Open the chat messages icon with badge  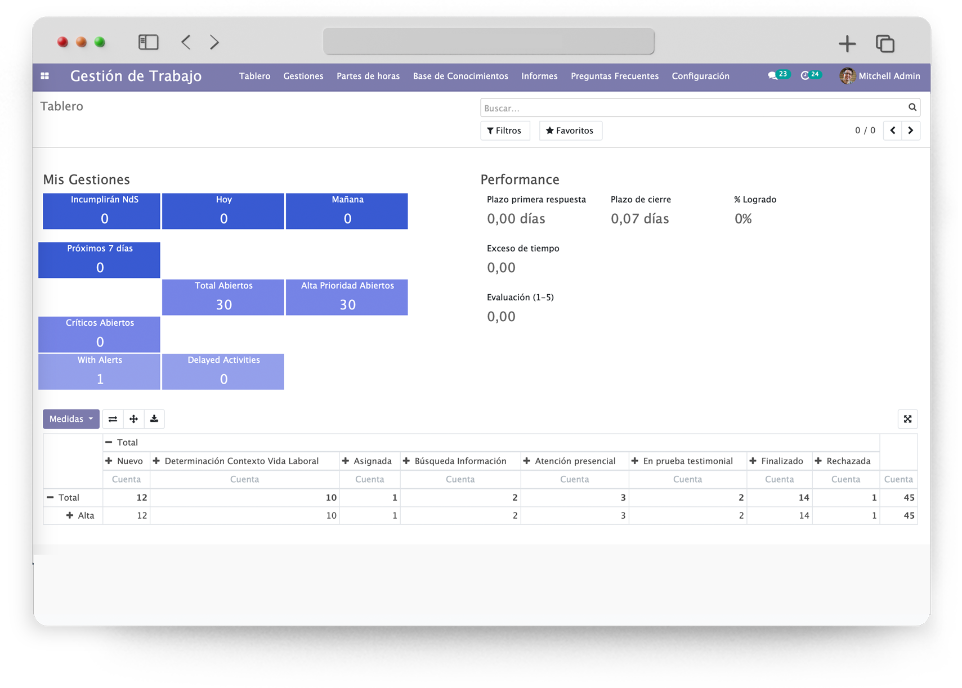coord(774,76)
